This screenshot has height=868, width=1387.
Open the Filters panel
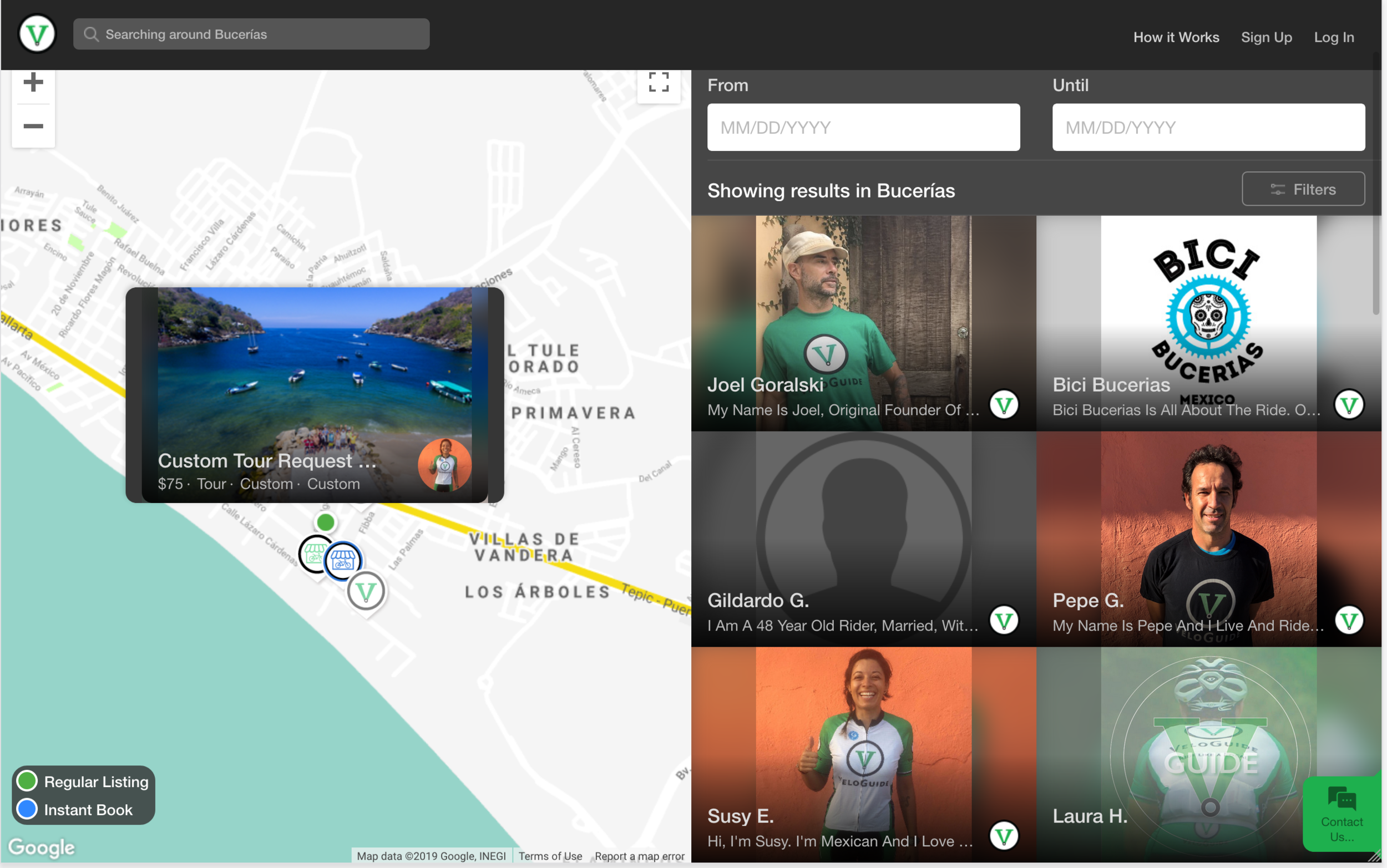tap(1303, 189)
